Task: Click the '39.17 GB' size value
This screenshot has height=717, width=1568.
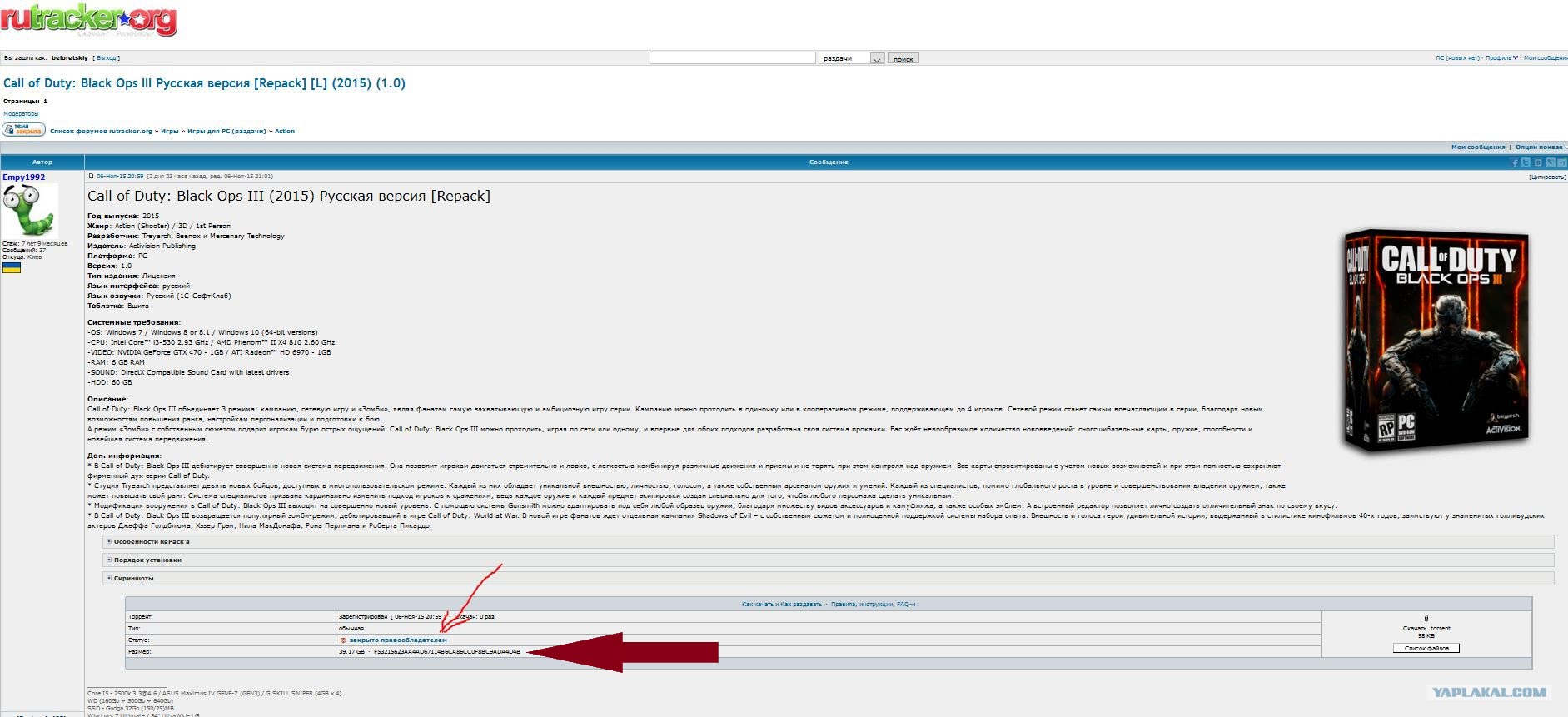Action: 351,651
